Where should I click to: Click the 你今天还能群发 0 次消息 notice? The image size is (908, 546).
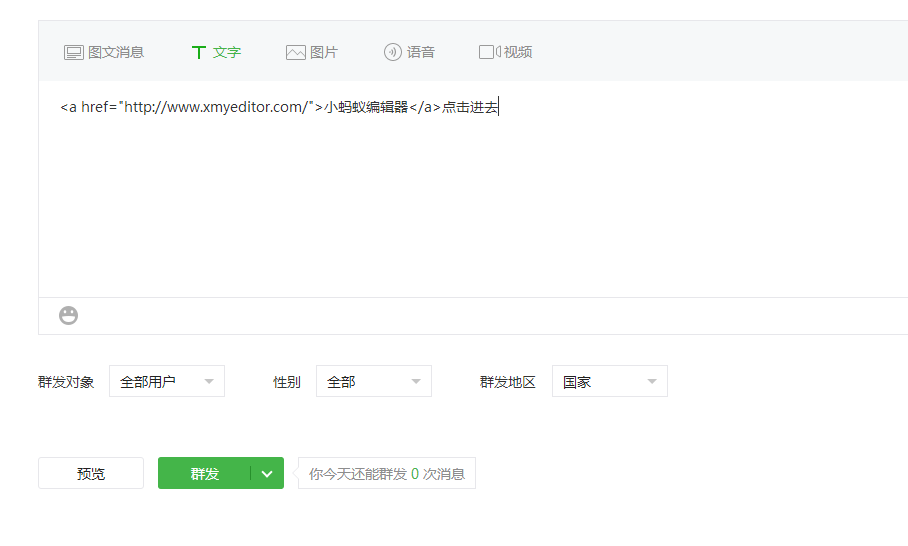(387, 474)
